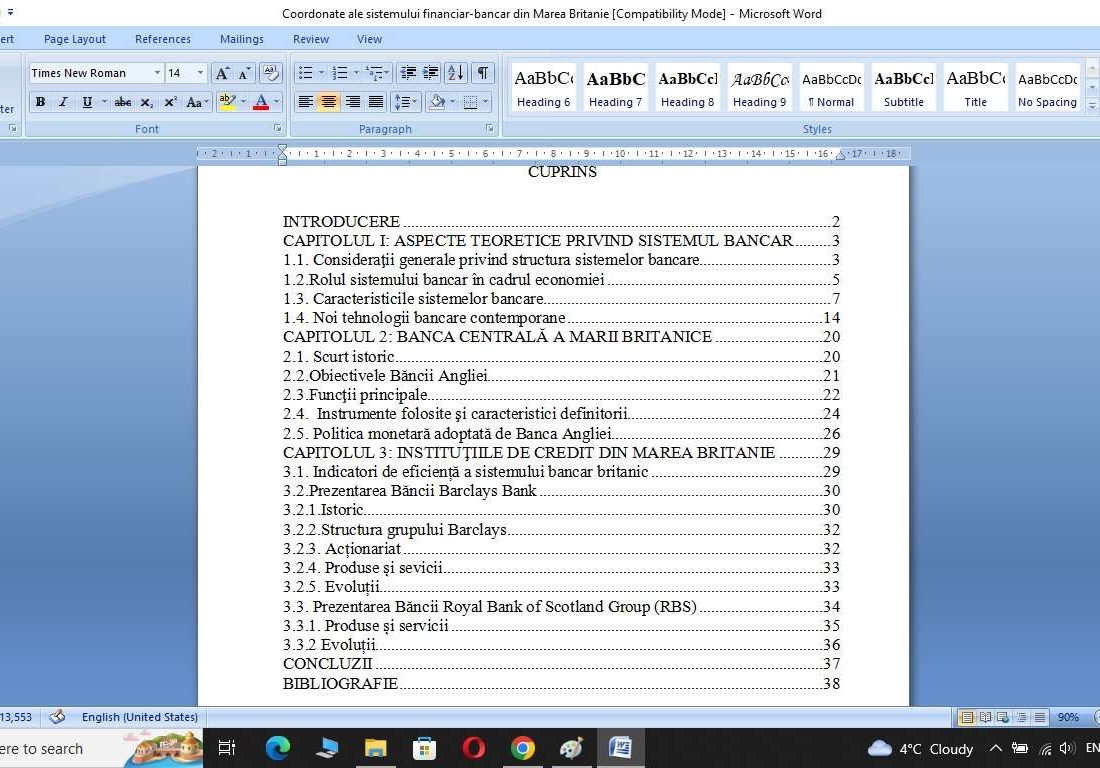The height and width of the screenshot is (768, 1100).
Task: Apply subscript formatting
Action: 147,102
